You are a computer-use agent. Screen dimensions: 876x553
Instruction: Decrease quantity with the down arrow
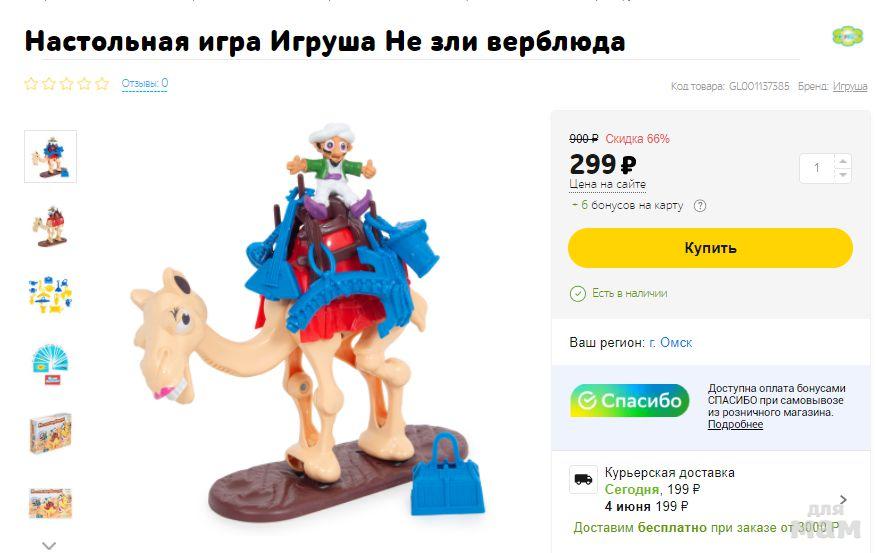(842, 175)
